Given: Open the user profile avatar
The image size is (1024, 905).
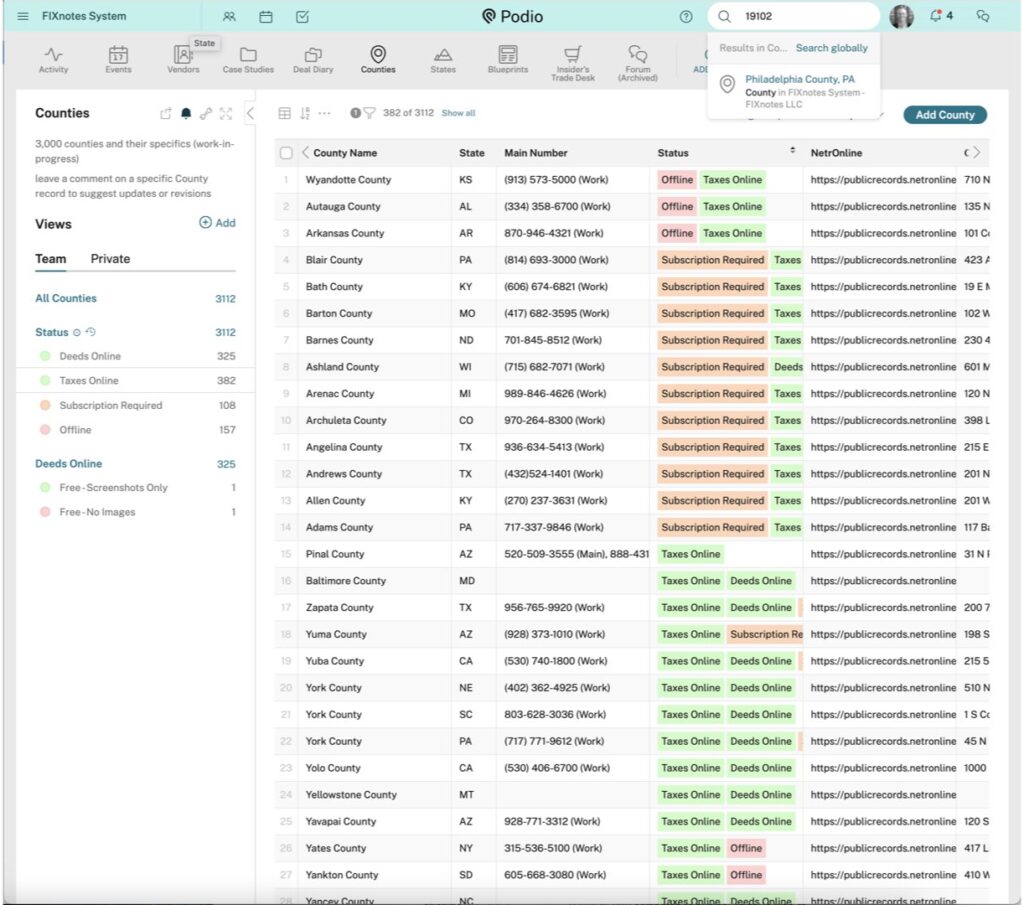Looking at the screenshot, I should 901,16.
